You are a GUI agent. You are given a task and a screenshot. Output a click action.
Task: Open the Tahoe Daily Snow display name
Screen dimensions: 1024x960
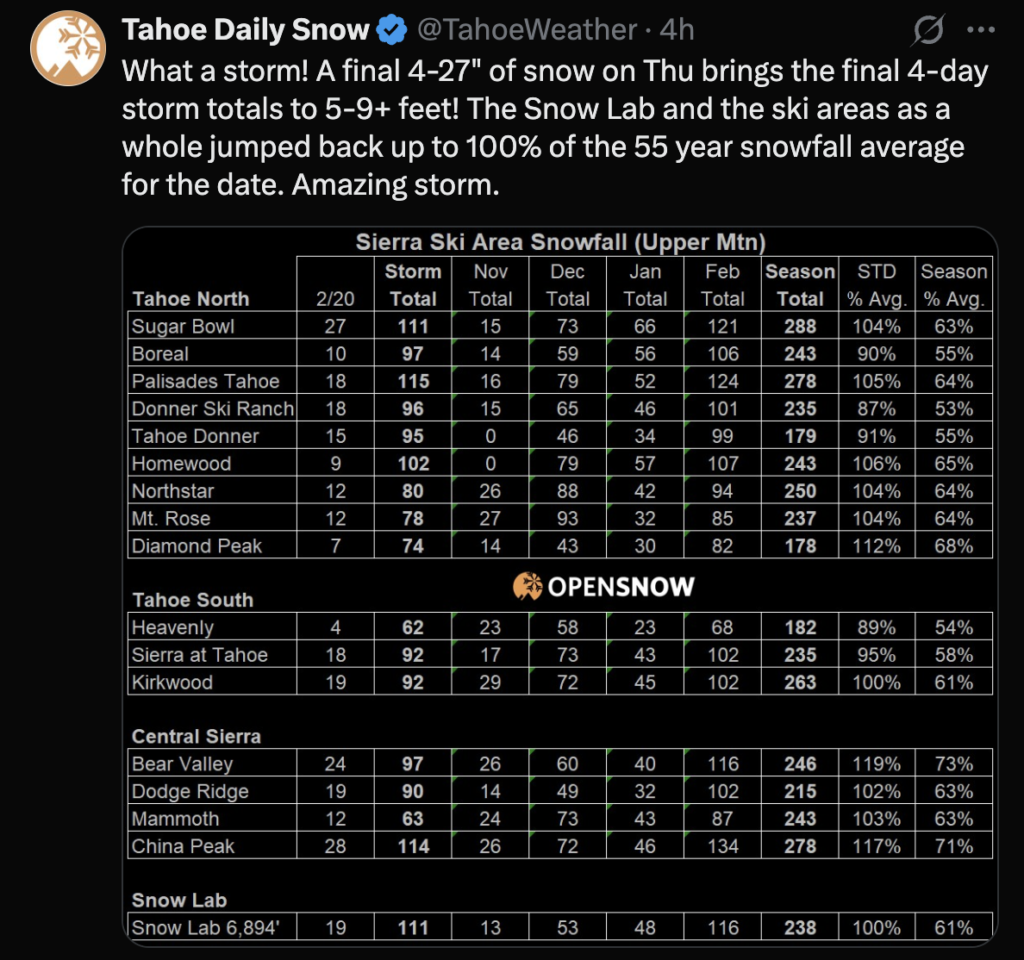pos(246,31)
